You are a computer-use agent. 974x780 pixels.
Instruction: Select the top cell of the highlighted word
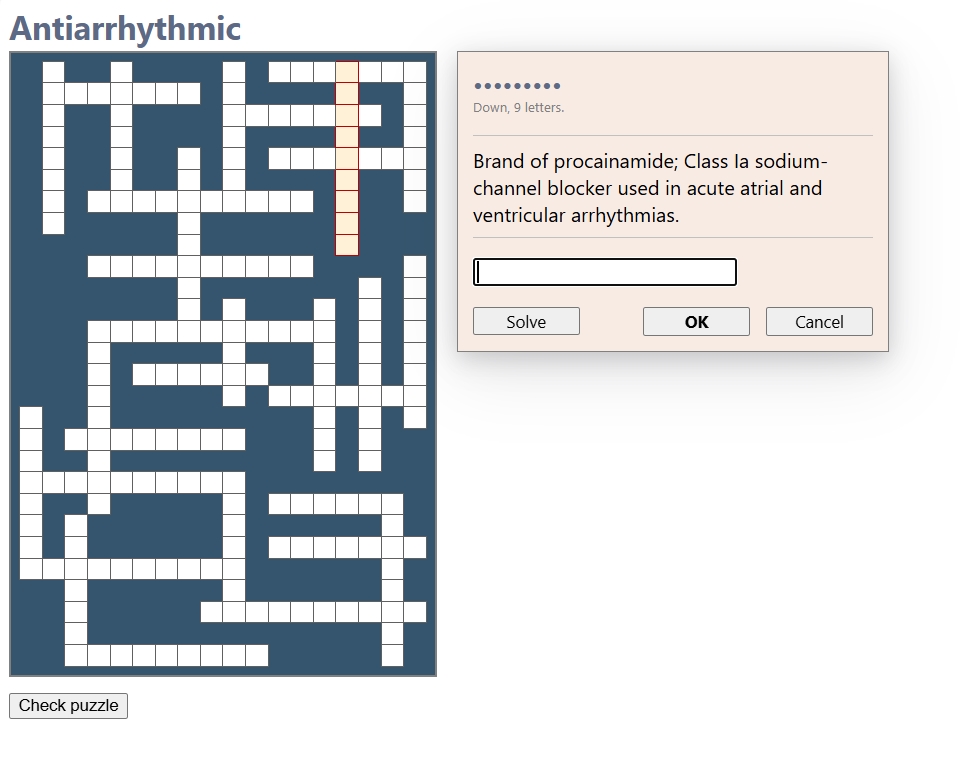coord(347,72)
